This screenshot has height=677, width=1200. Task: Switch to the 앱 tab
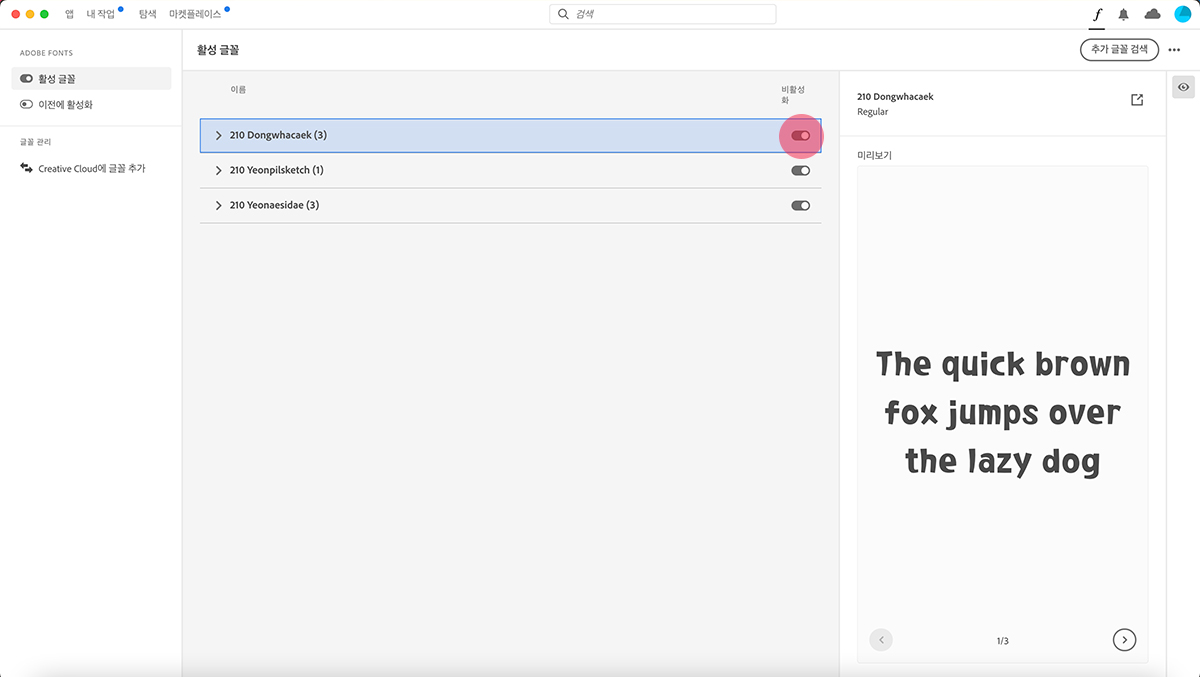(70, 14)
